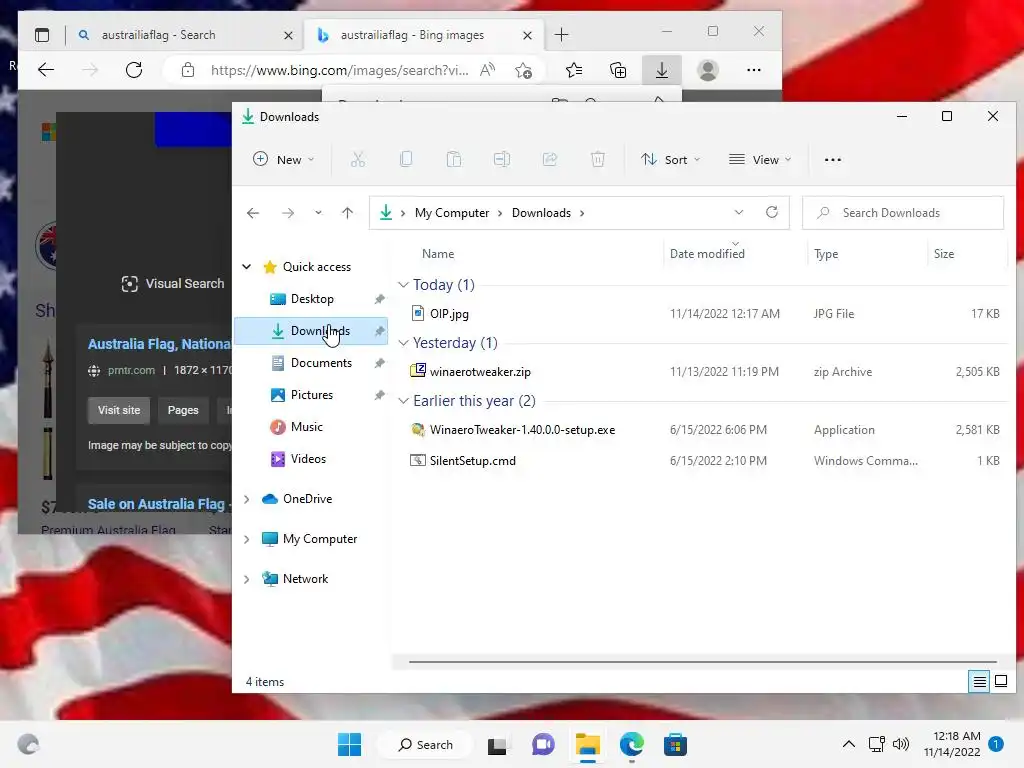This screenshot has width=1024, height=768.
Task: Open Edge profile avatar icon
Action: coord(708,70)
